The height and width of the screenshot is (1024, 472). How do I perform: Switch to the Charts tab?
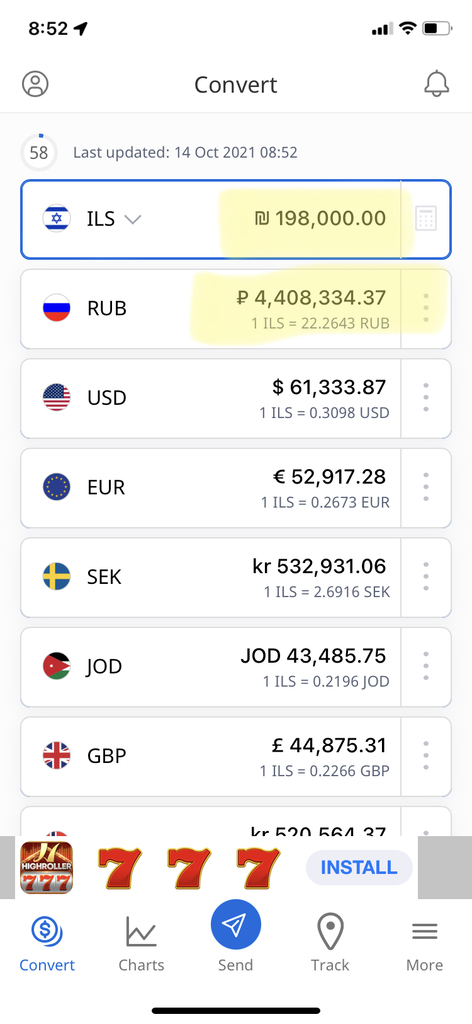click(141, 944)
